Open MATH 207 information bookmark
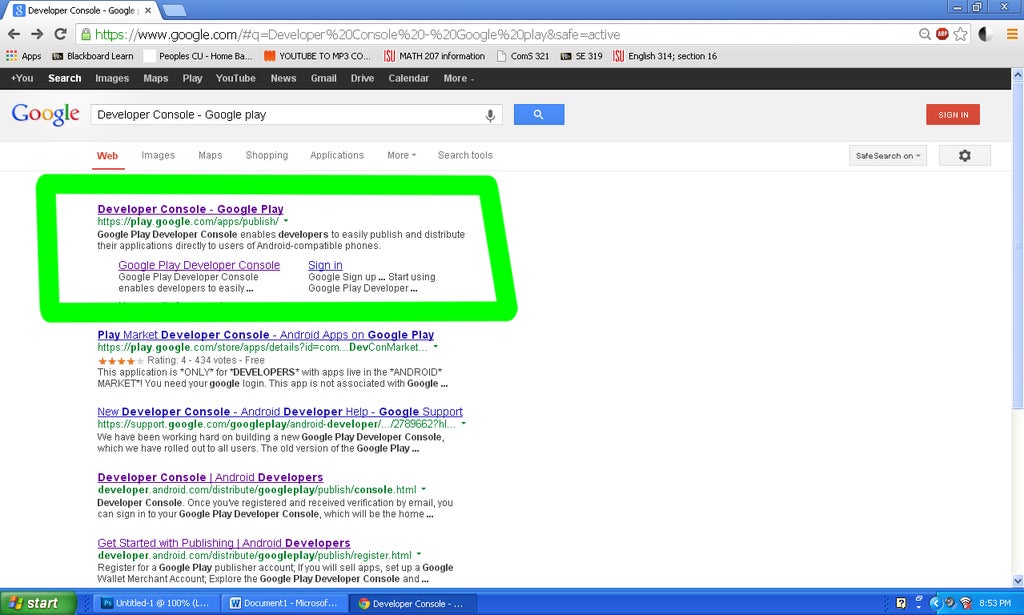This screenshot has height=615, width=1024. (x=434, y=56)
